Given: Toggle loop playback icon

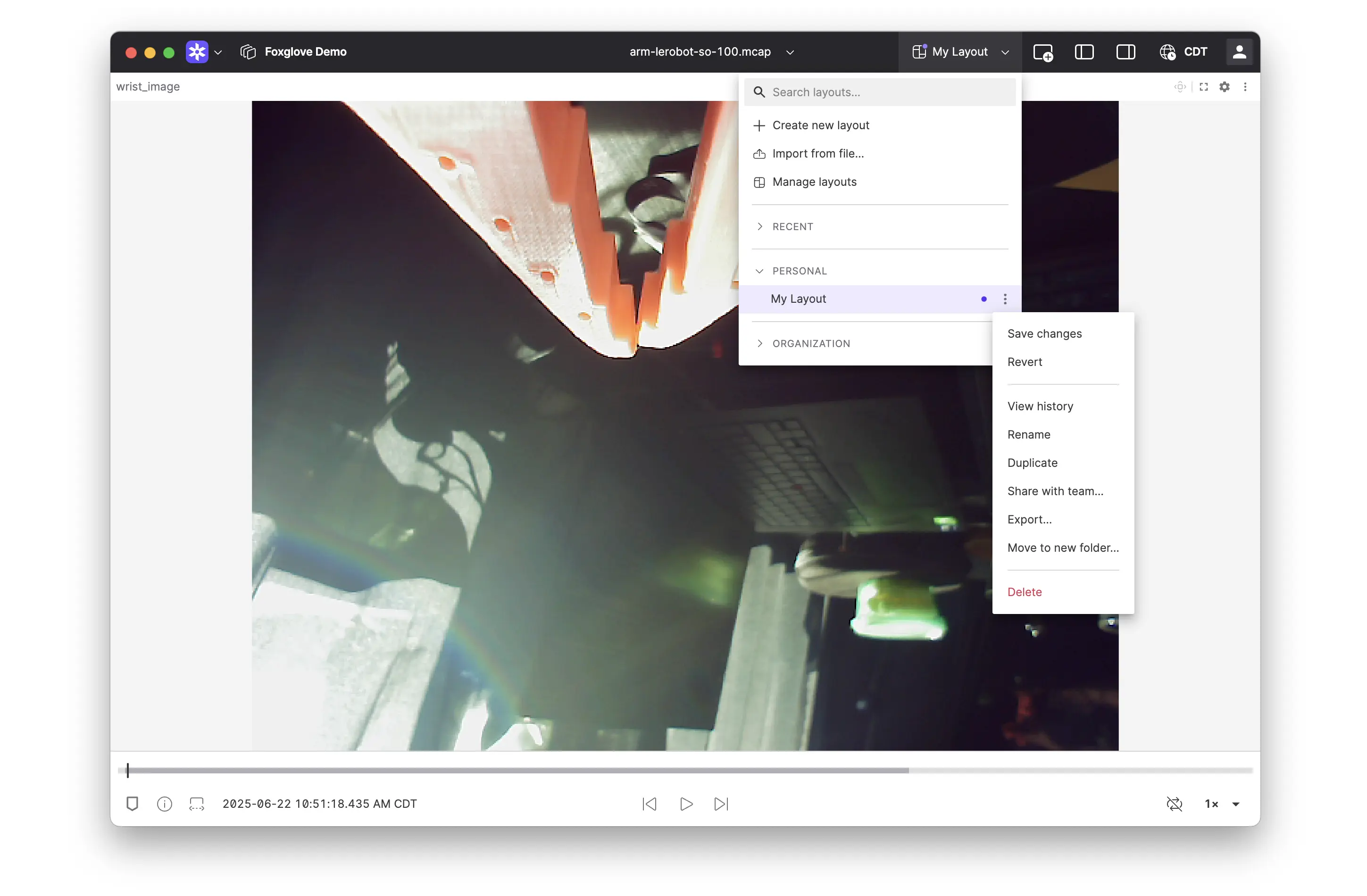Looking at the screenshot, I should [x=1174, y=804].
